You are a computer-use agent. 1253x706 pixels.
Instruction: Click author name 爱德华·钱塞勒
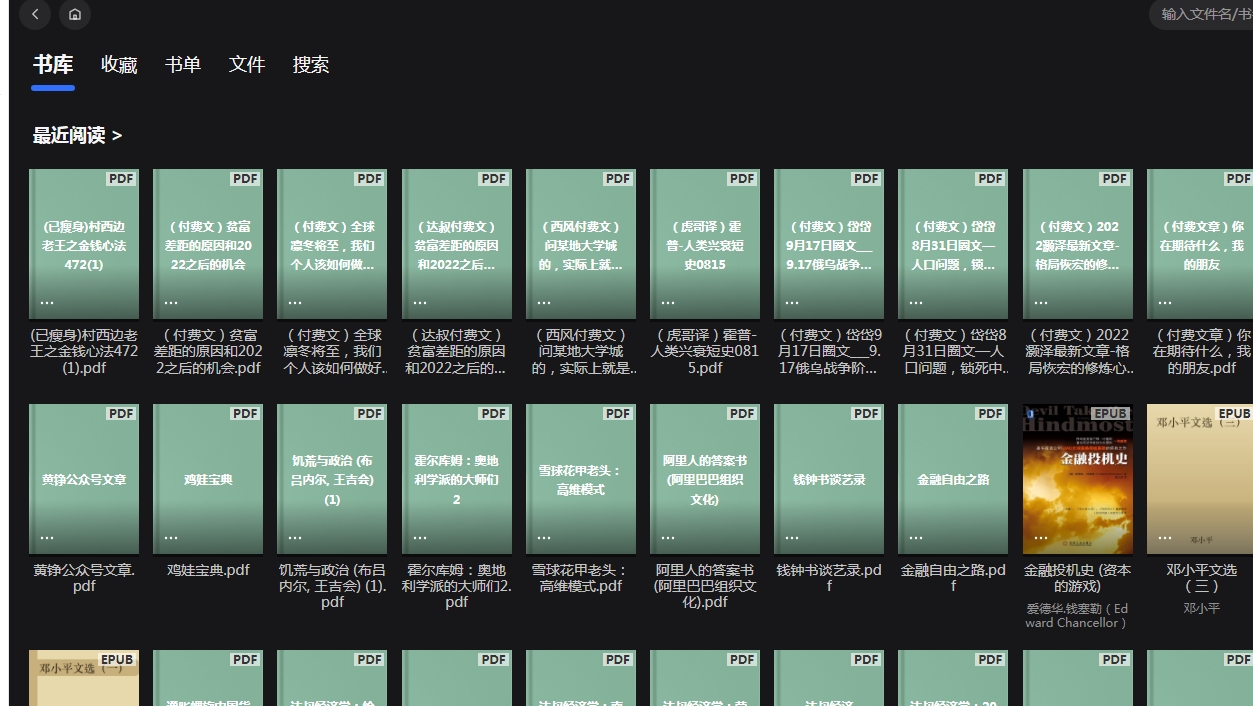point(1078,615)
